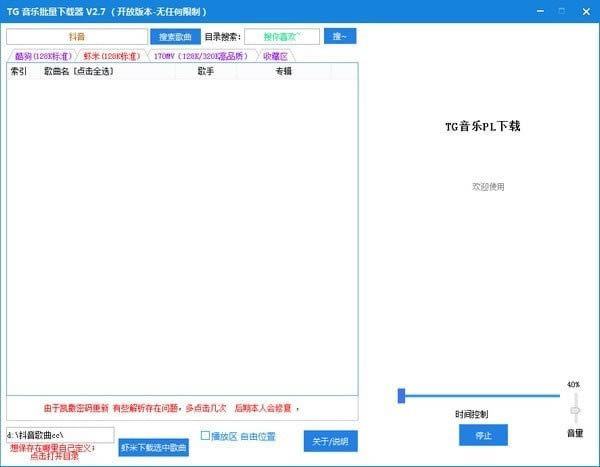600x467 pixels.
Task: Switch to the 酷狗 (128K标准) tab
Action: pyautogui.click(x=43, y=56)
